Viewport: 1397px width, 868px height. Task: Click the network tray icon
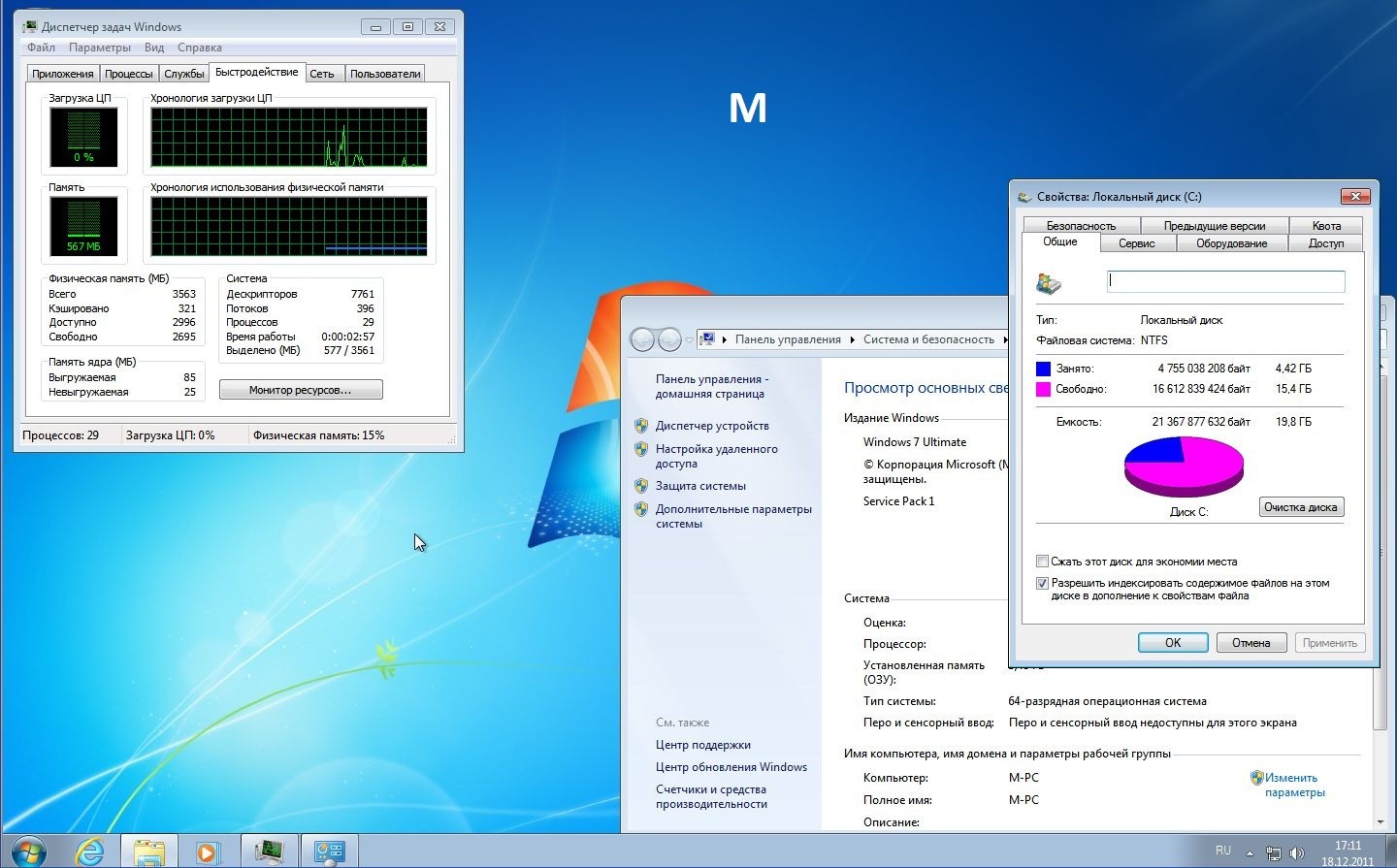[x=1274, y=853]
